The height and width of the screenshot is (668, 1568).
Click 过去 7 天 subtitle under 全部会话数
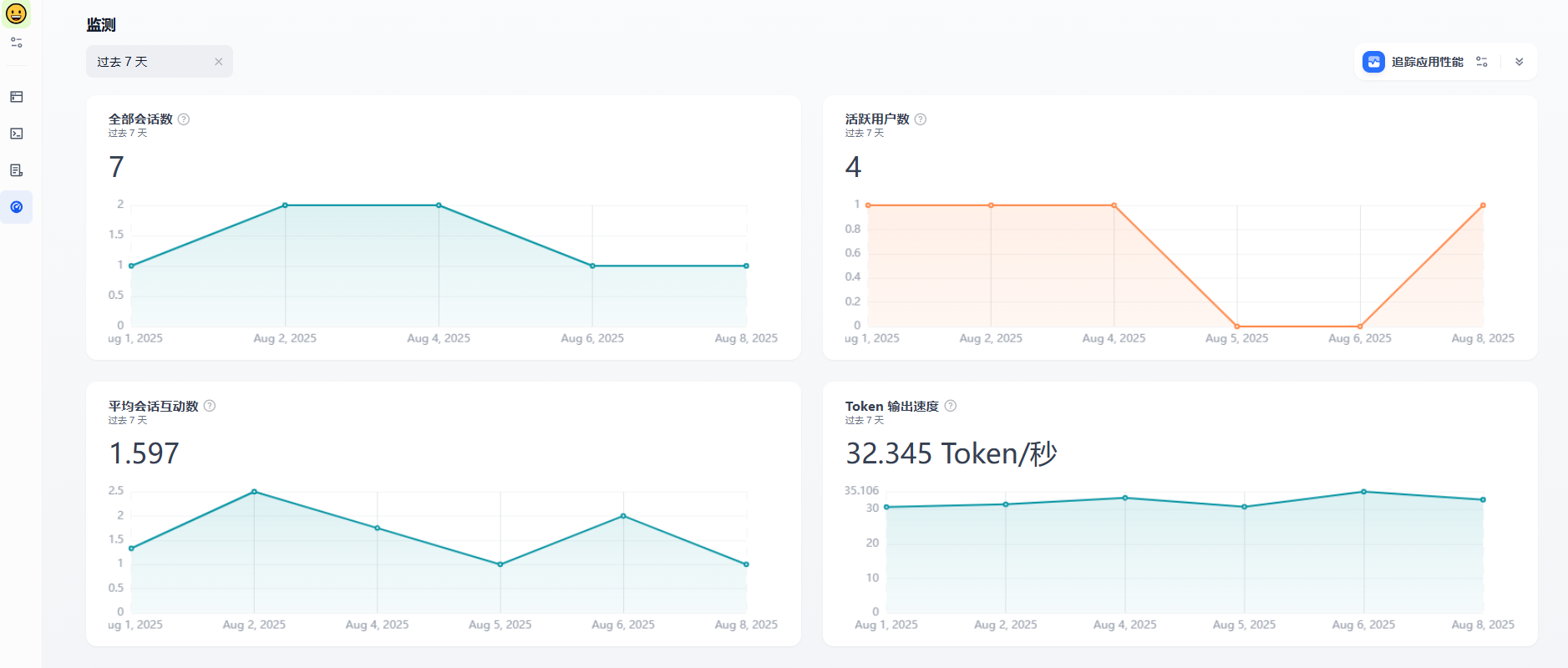[128, 134]
